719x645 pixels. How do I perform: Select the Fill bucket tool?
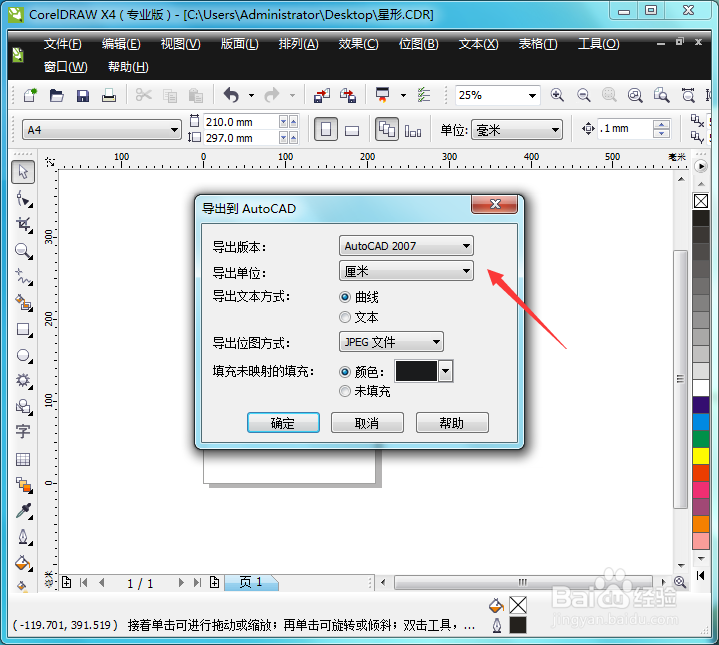click(23, 563)
